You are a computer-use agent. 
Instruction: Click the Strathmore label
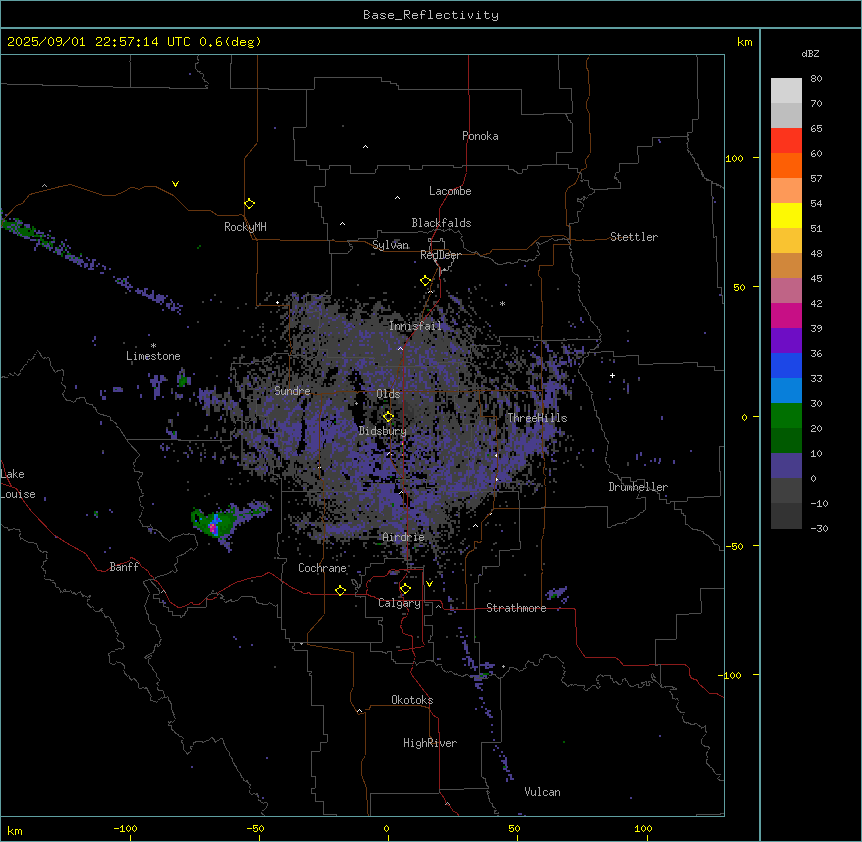[516, 608]
